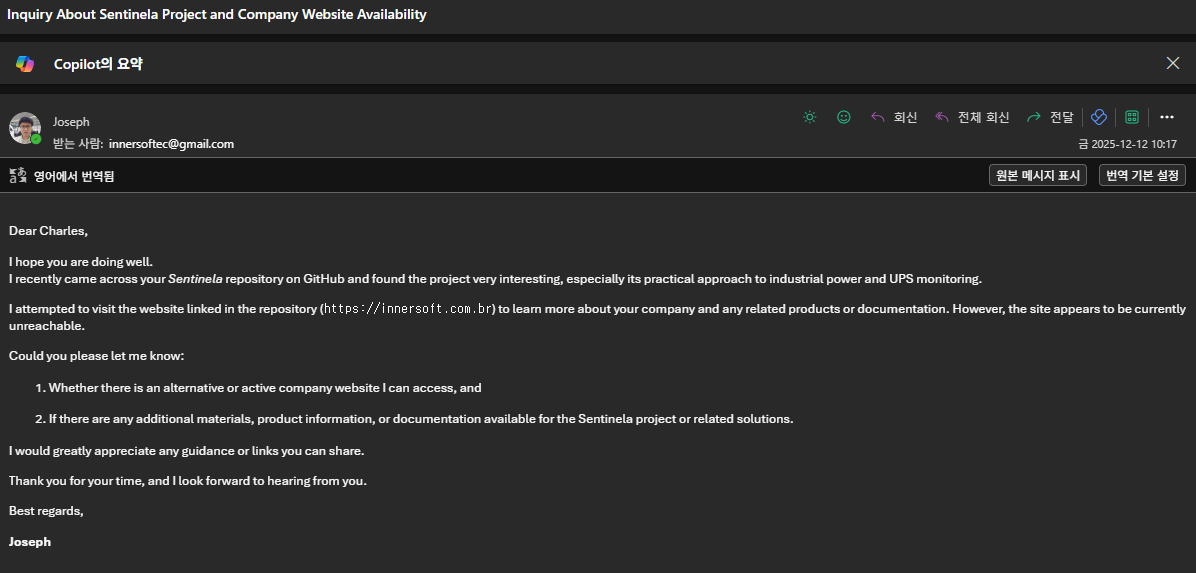The width and height of the screenshot is (1196, 573).
Task: Open 번역 기본 설정 preferences
Action: coord(1142,175)
